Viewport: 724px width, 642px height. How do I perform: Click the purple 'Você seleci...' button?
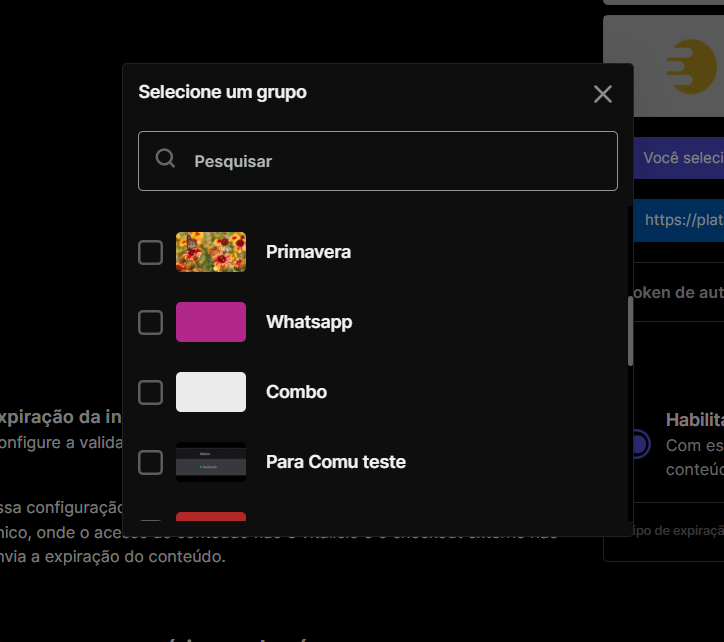[680, 158]
